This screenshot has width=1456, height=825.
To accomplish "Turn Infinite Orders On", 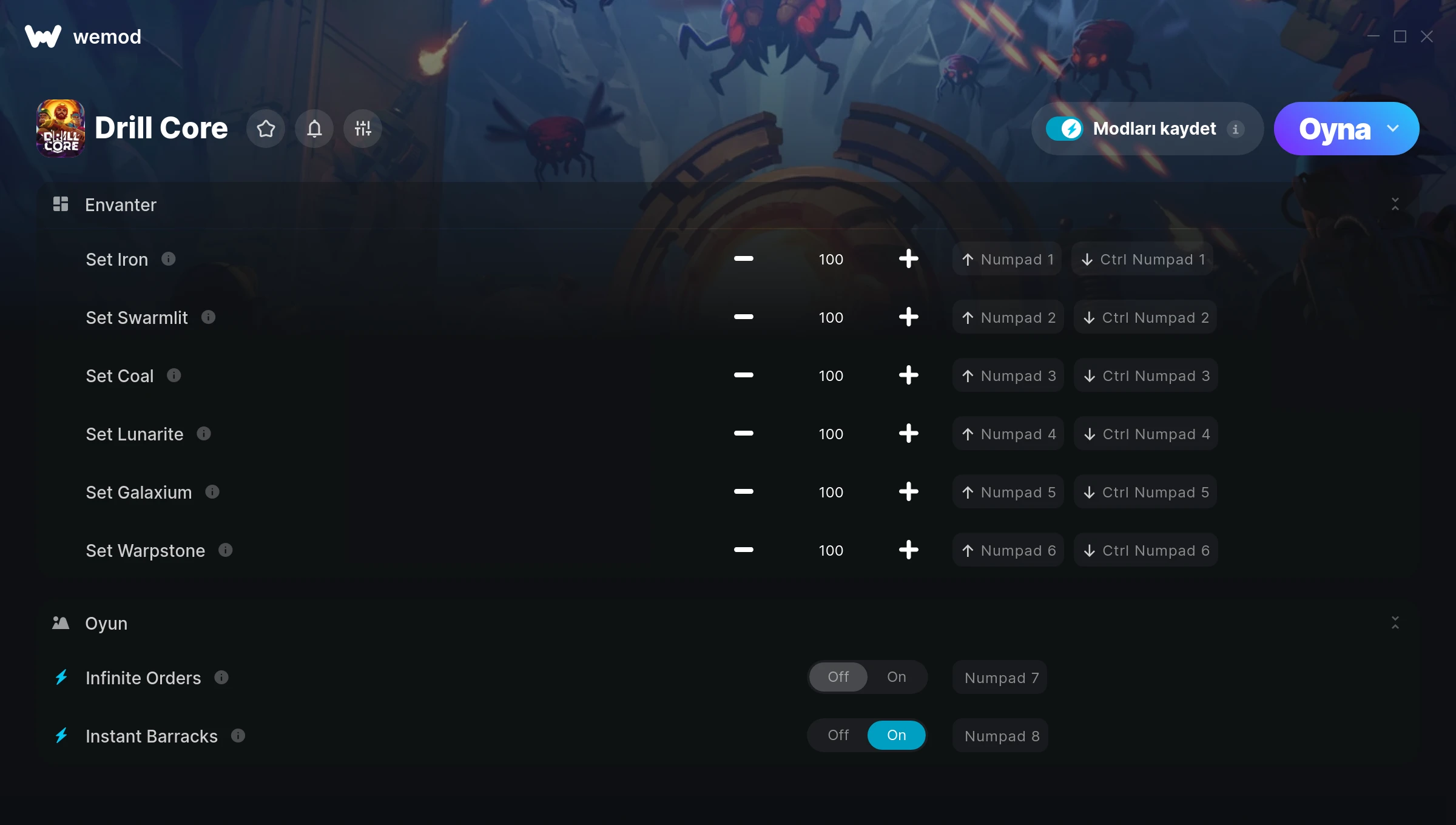I will click(x=897, y=677).
